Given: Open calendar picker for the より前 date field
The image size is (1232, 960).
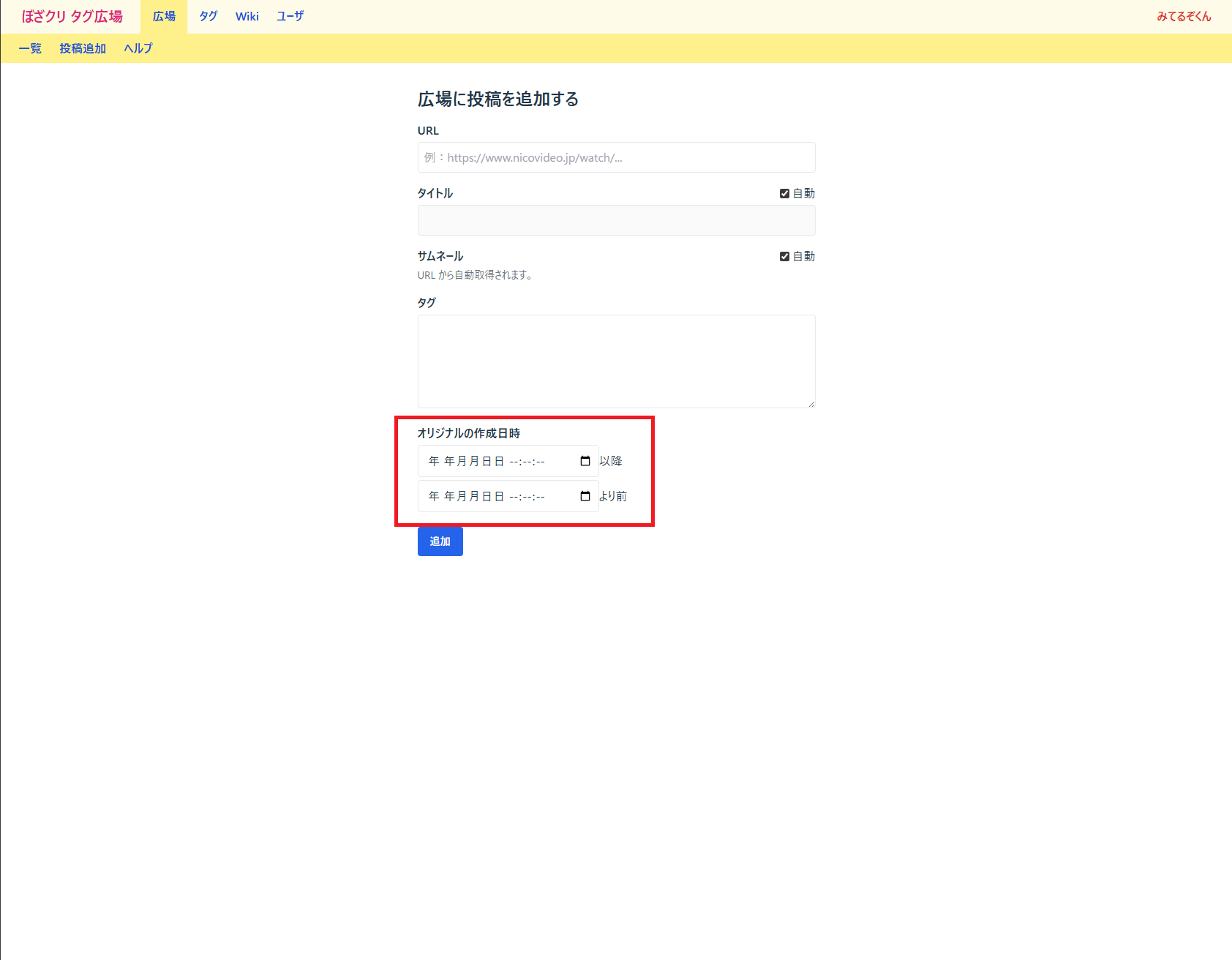Looking at the screenshot, I should pyautogui.click(x=585, y=496).
